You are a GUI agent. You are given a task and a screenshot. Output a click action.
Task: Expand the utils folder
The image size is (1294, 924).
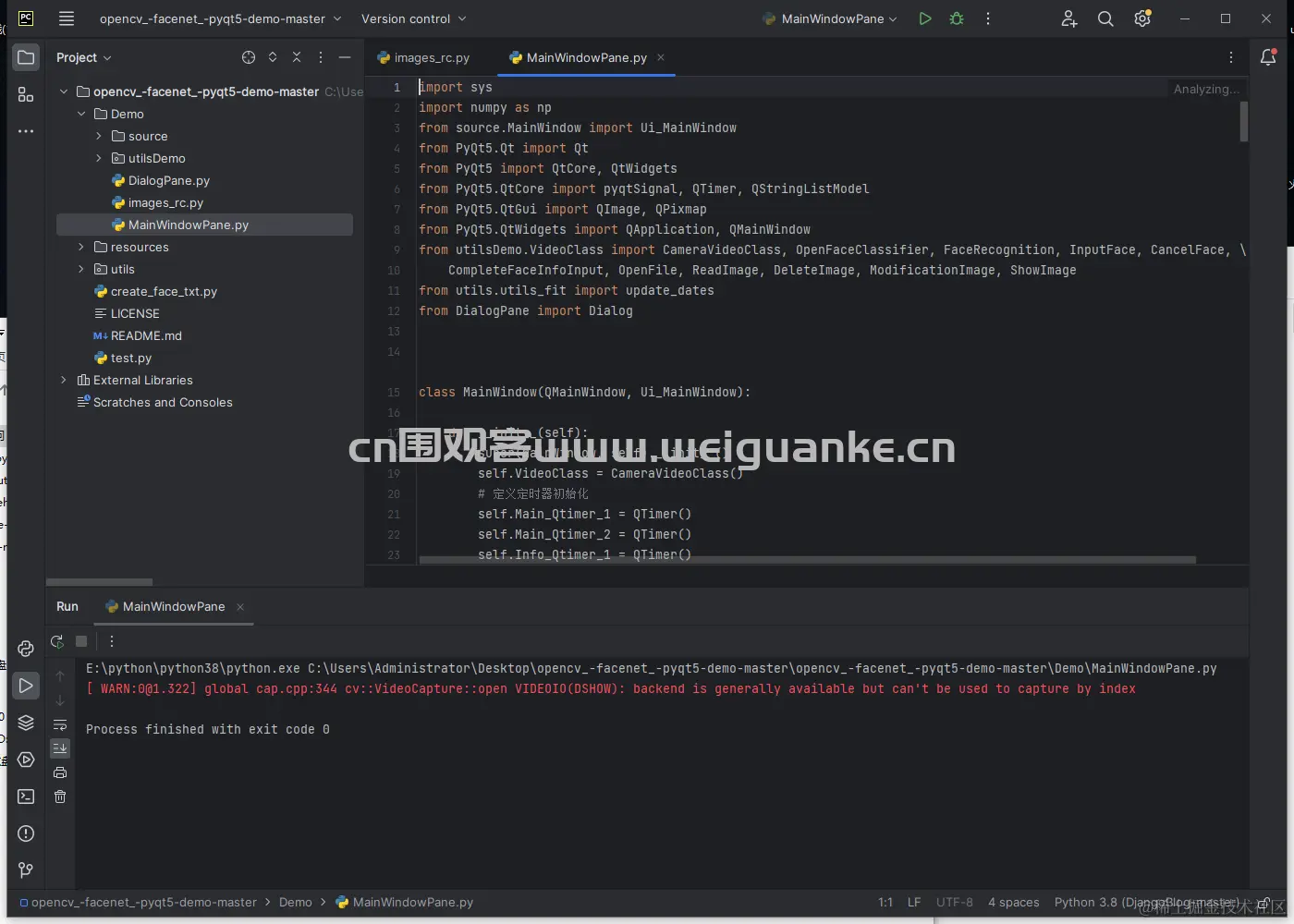click(81, 269)
